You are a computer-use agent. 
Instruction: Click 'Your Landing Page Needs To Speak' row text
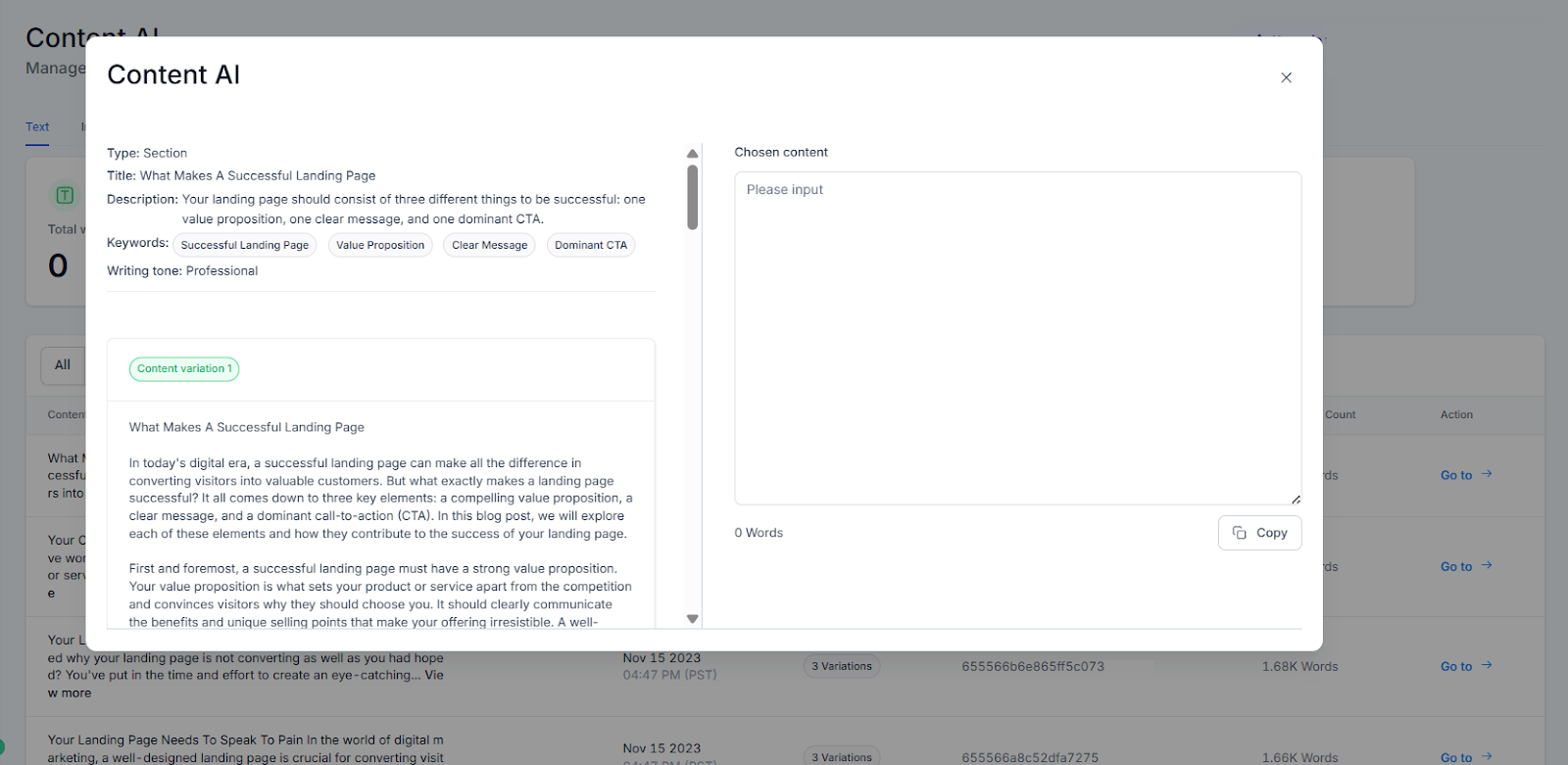(245, 748)
